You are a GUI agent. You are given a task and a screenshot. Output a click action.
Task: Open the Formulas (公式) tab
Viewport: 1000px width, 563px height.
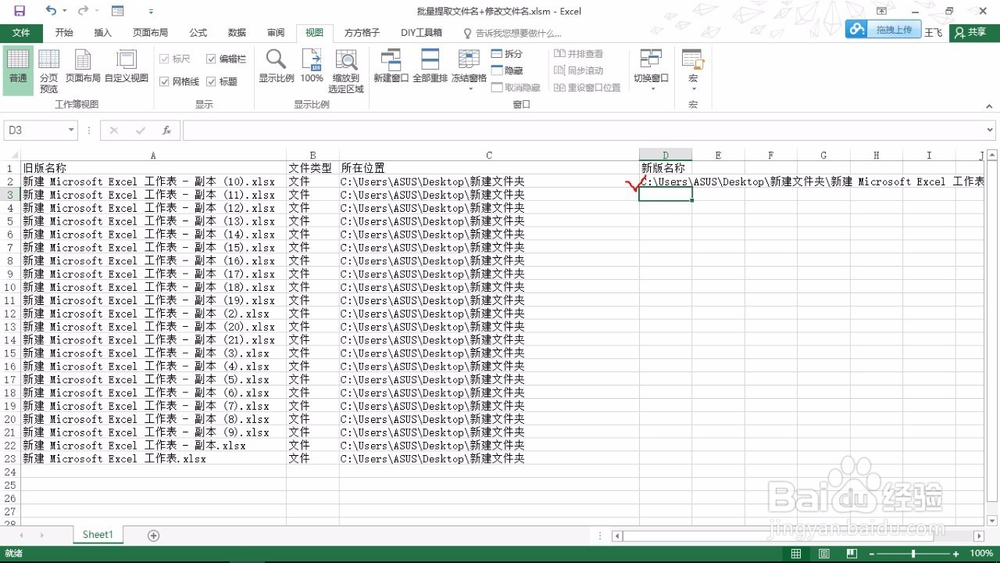click(198, 33)
